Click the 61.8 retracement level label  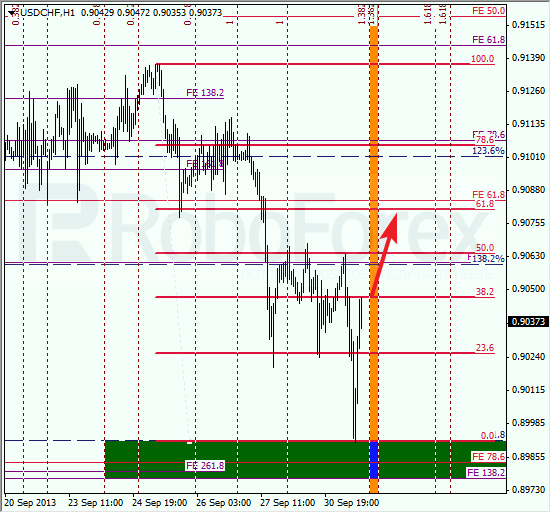[485, 204]
